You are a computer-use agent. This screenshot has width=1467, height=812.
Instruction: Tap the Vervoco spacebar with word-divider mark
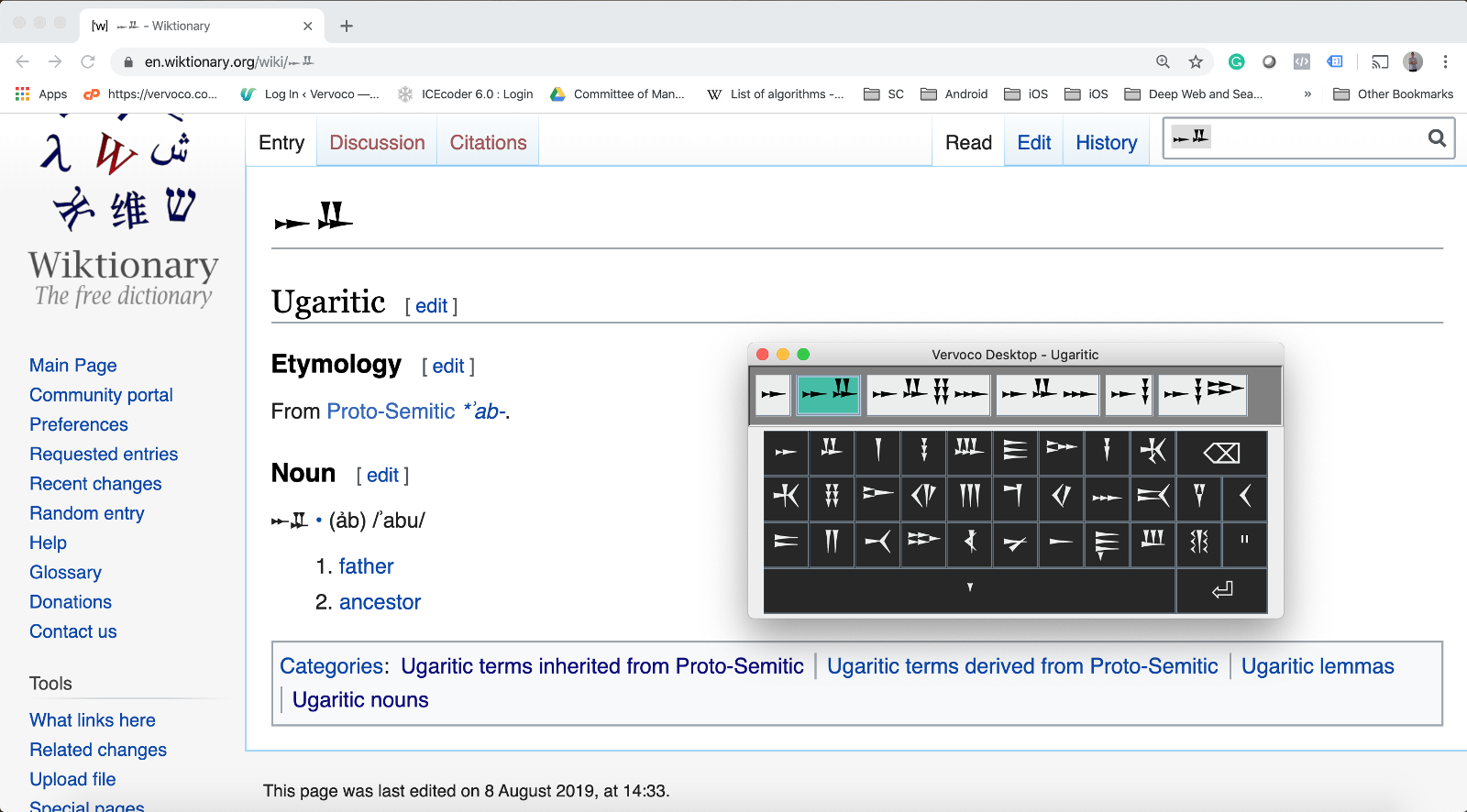(969, 591)
